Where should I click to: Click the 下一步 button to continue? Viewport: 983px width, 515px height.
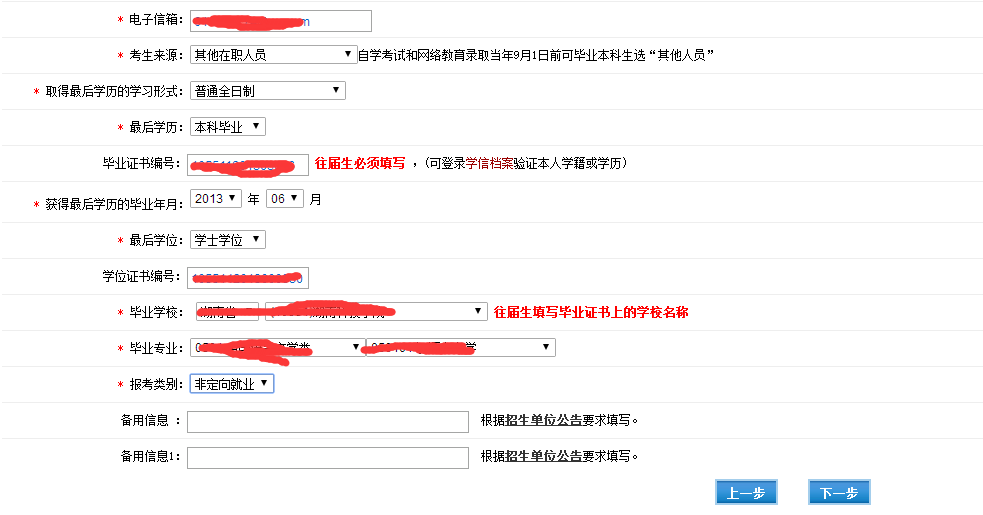click(839, 493)
